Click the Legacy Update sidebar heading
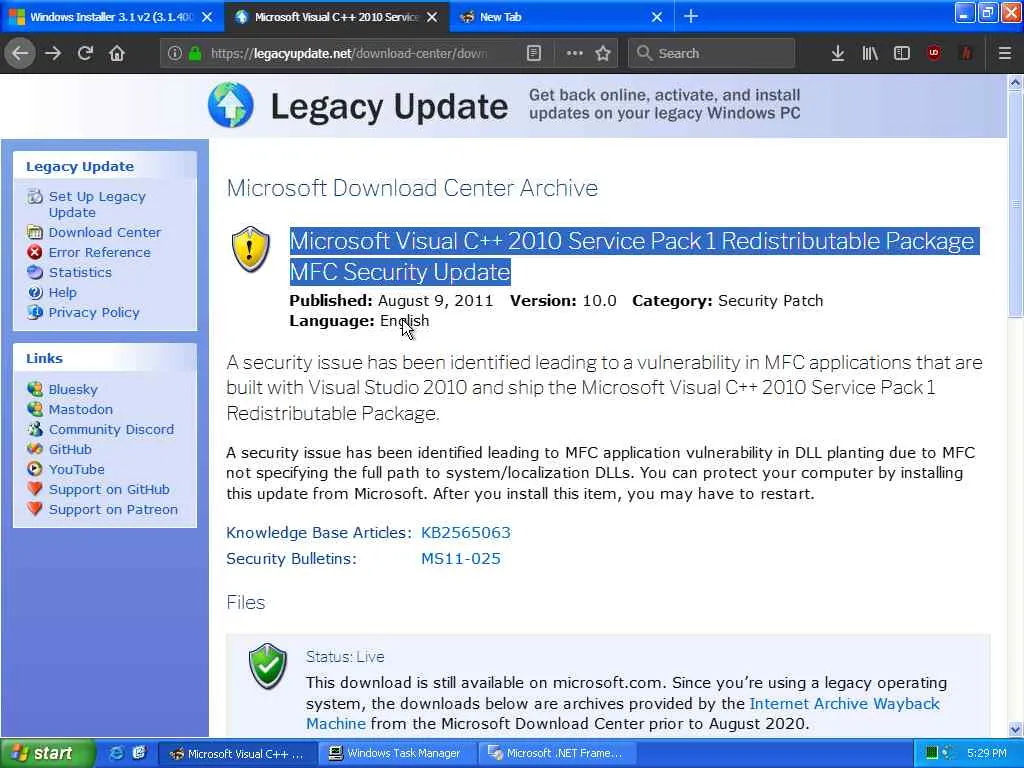 pyautogui.click(x=80, y=167)
